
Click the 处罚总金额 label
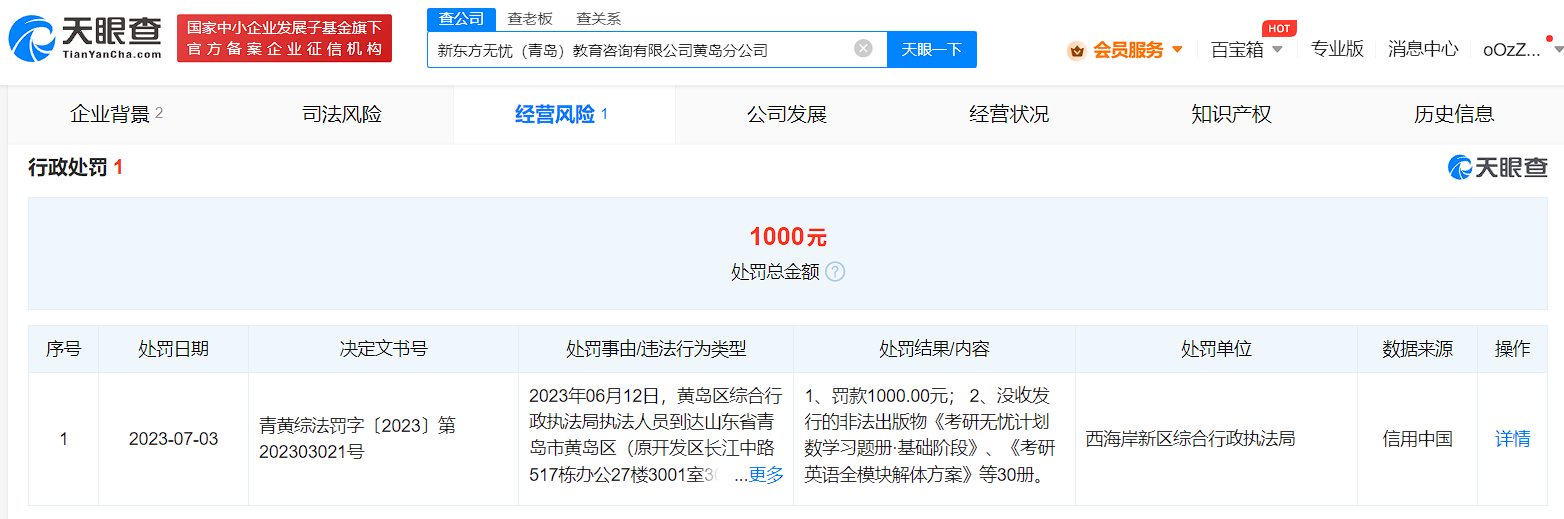point(775,272)
